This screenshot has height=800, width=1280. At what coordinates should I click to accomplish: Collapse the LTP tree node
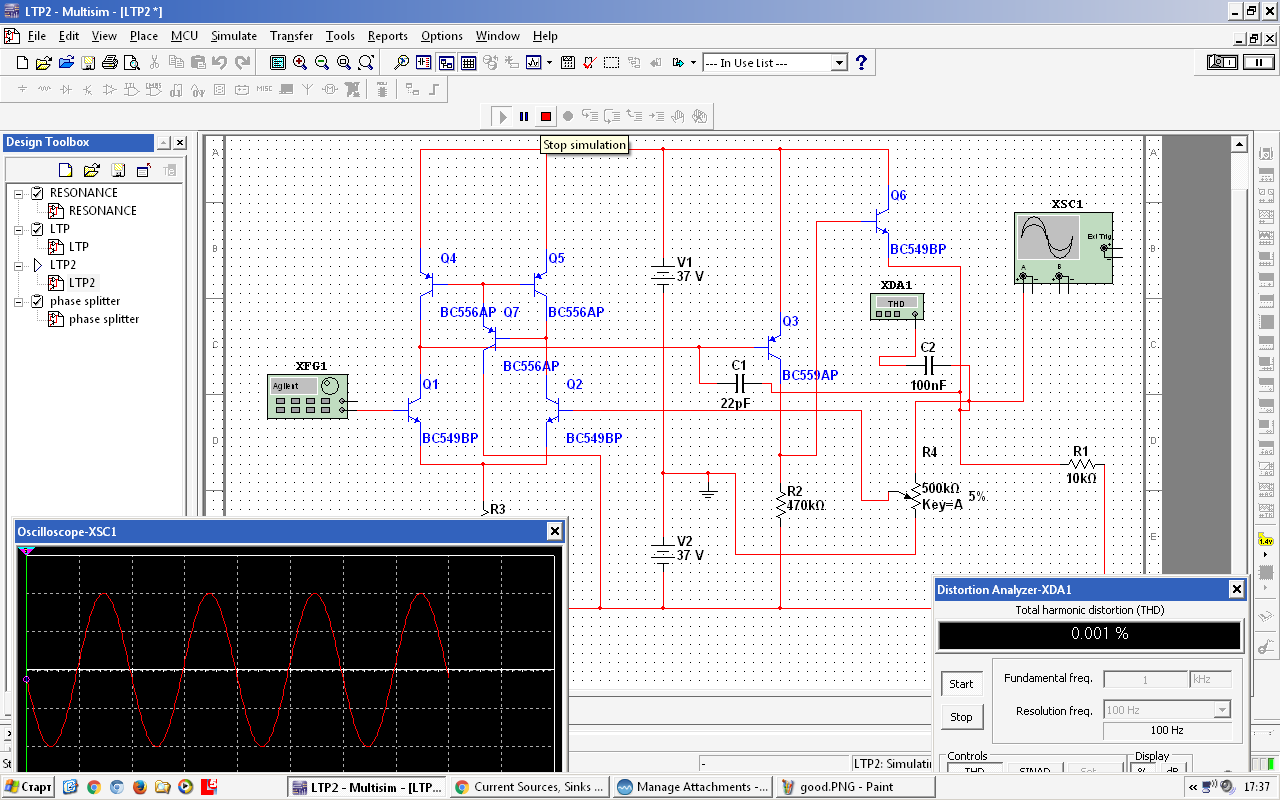point(19,229)
